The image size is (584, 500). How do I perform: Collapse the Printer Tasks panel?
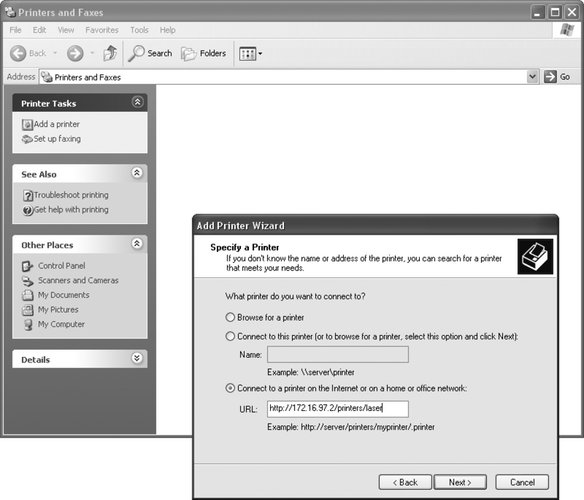[137, 102]
